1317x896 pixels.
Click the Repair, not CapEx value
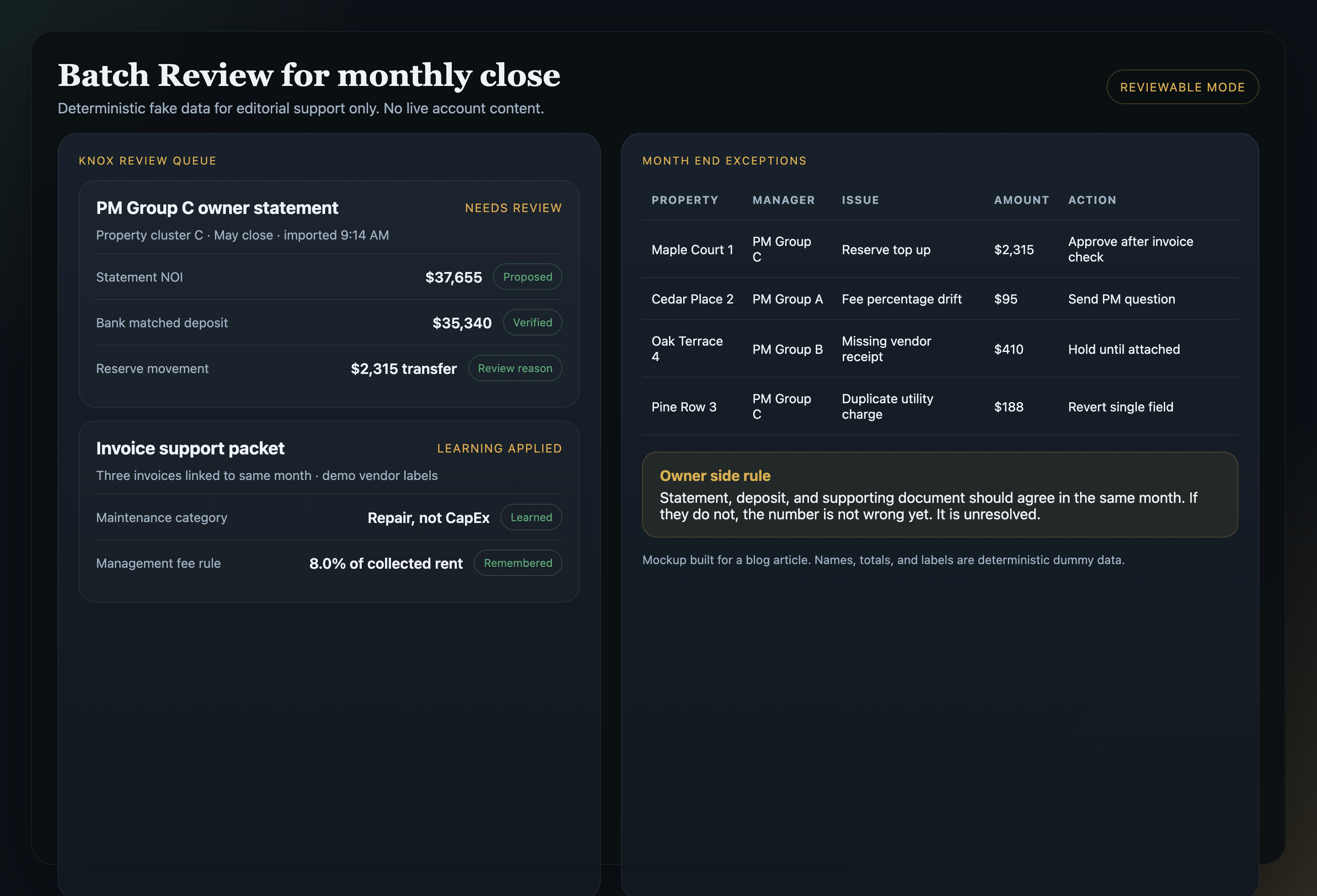click(428, 517)
